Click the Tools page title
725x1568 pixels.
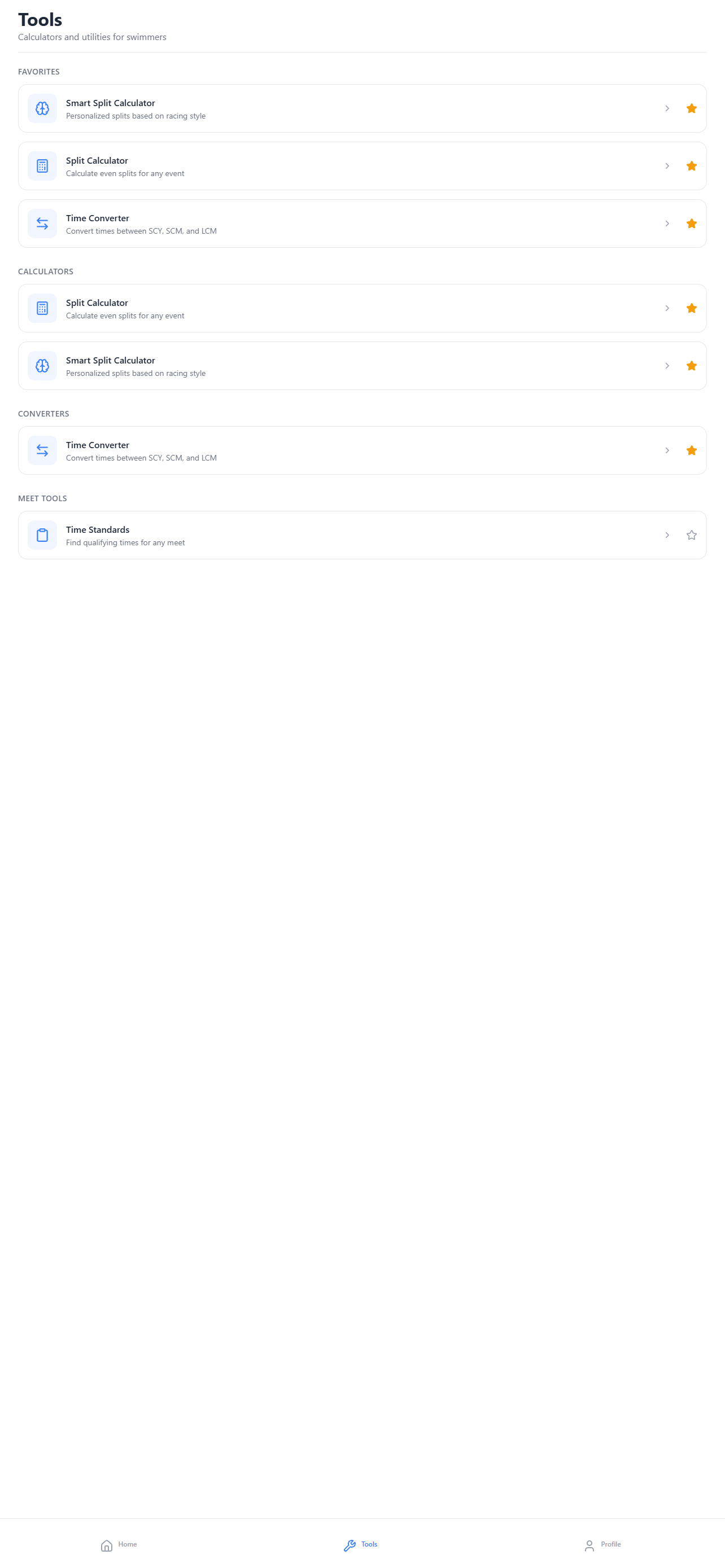(x=40, y=20)
